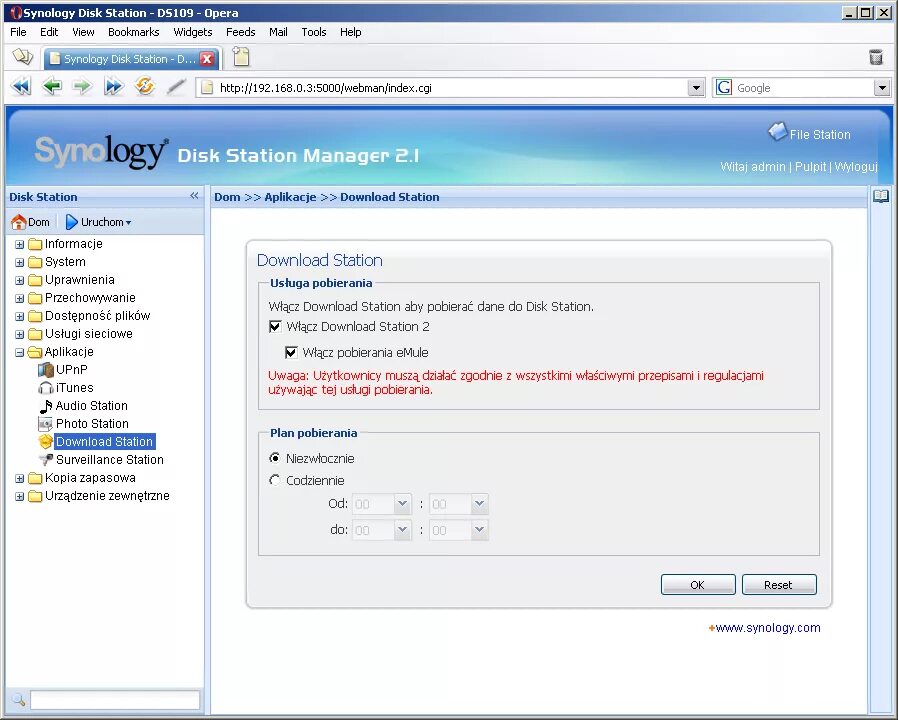
Task: Open the UPnP application item
Action: [63, 369]
